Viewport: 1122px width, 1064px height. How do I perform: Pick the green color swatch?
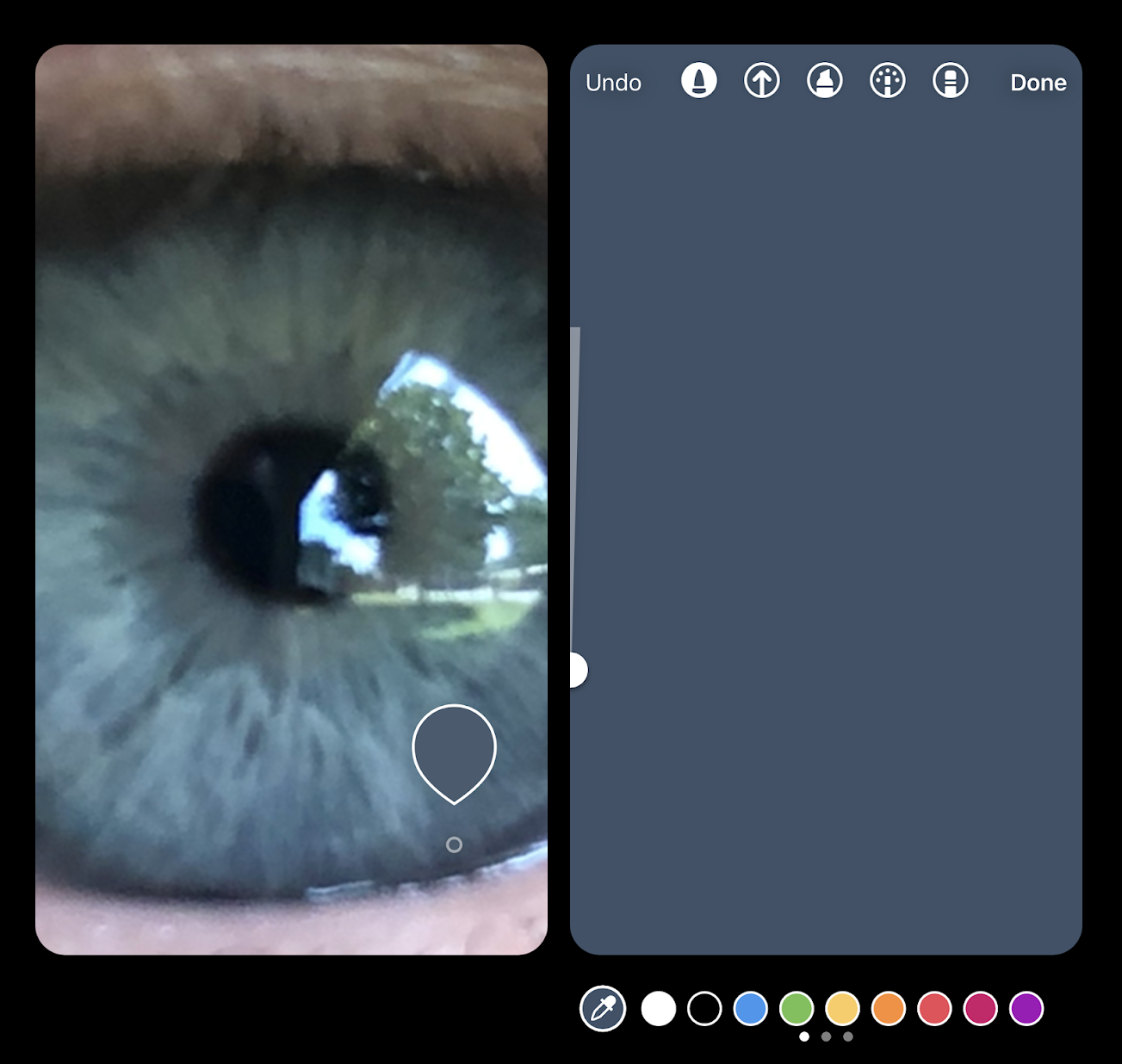point(797,1008)
